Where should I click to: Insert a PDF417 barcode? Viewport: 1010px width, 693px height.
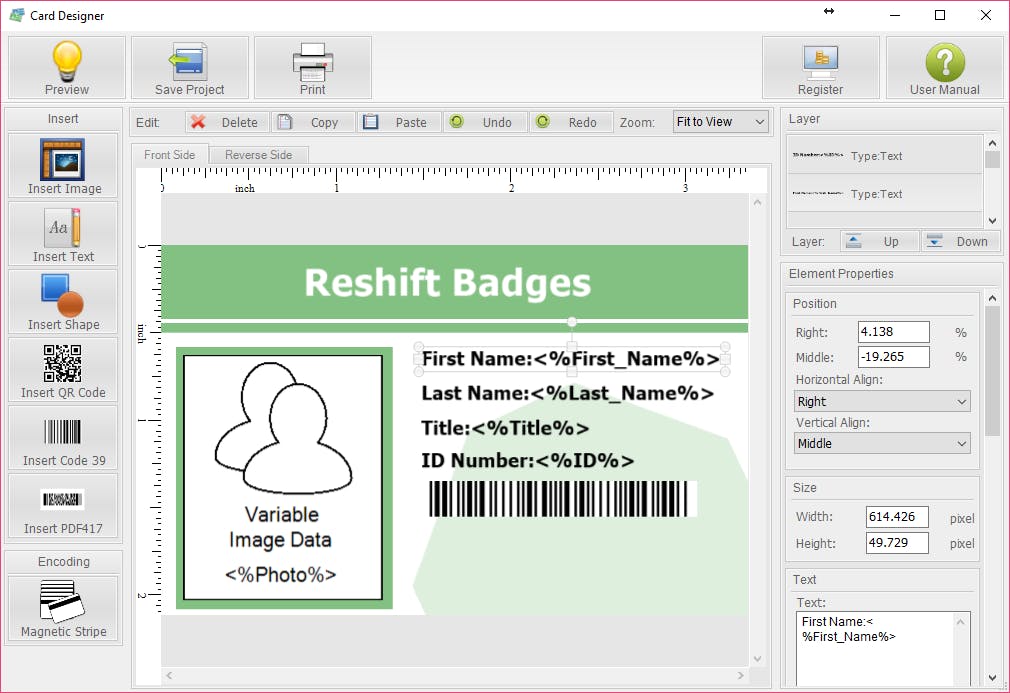[x=63, y=507]
